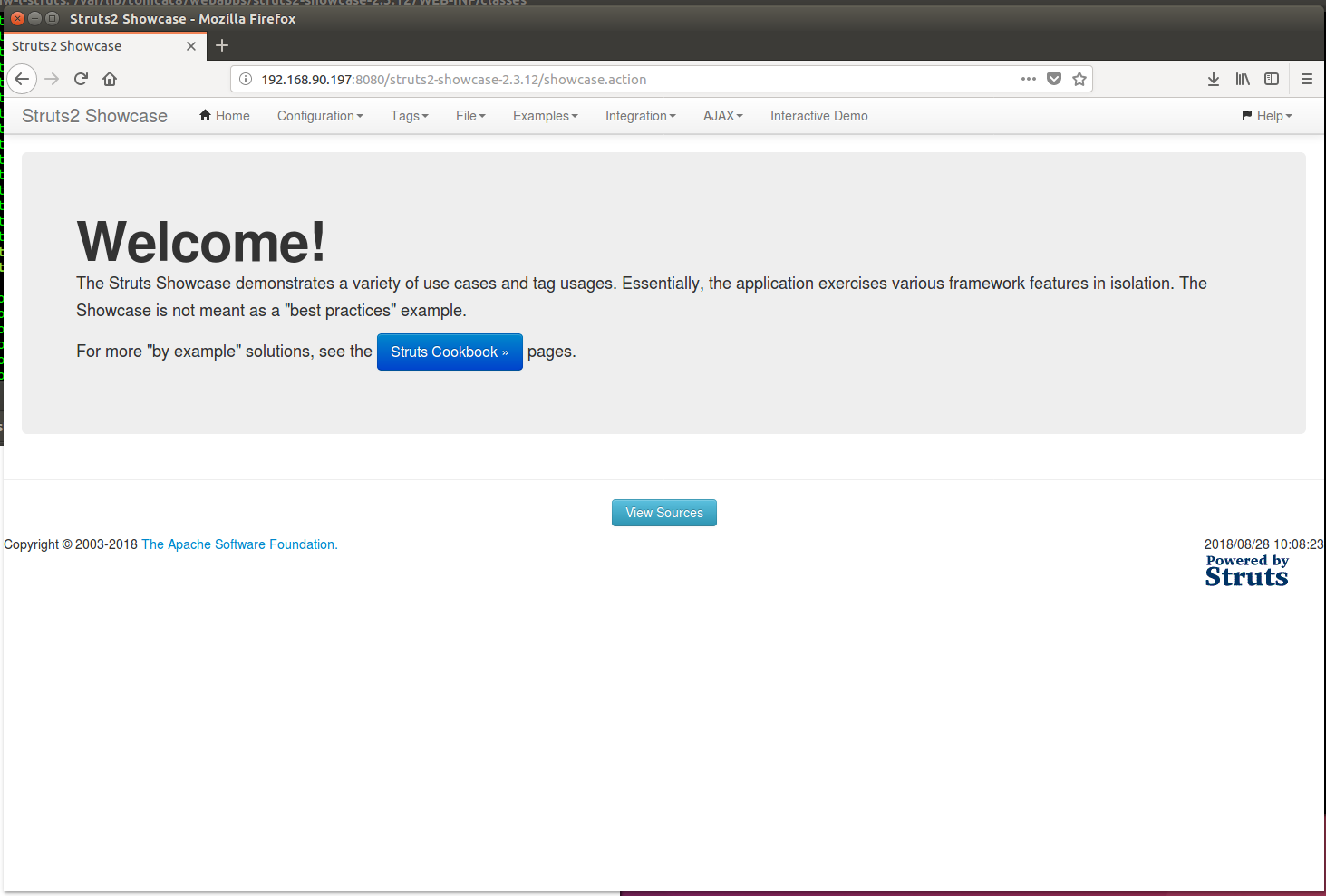Toggle the sidebar icon

1272,79
